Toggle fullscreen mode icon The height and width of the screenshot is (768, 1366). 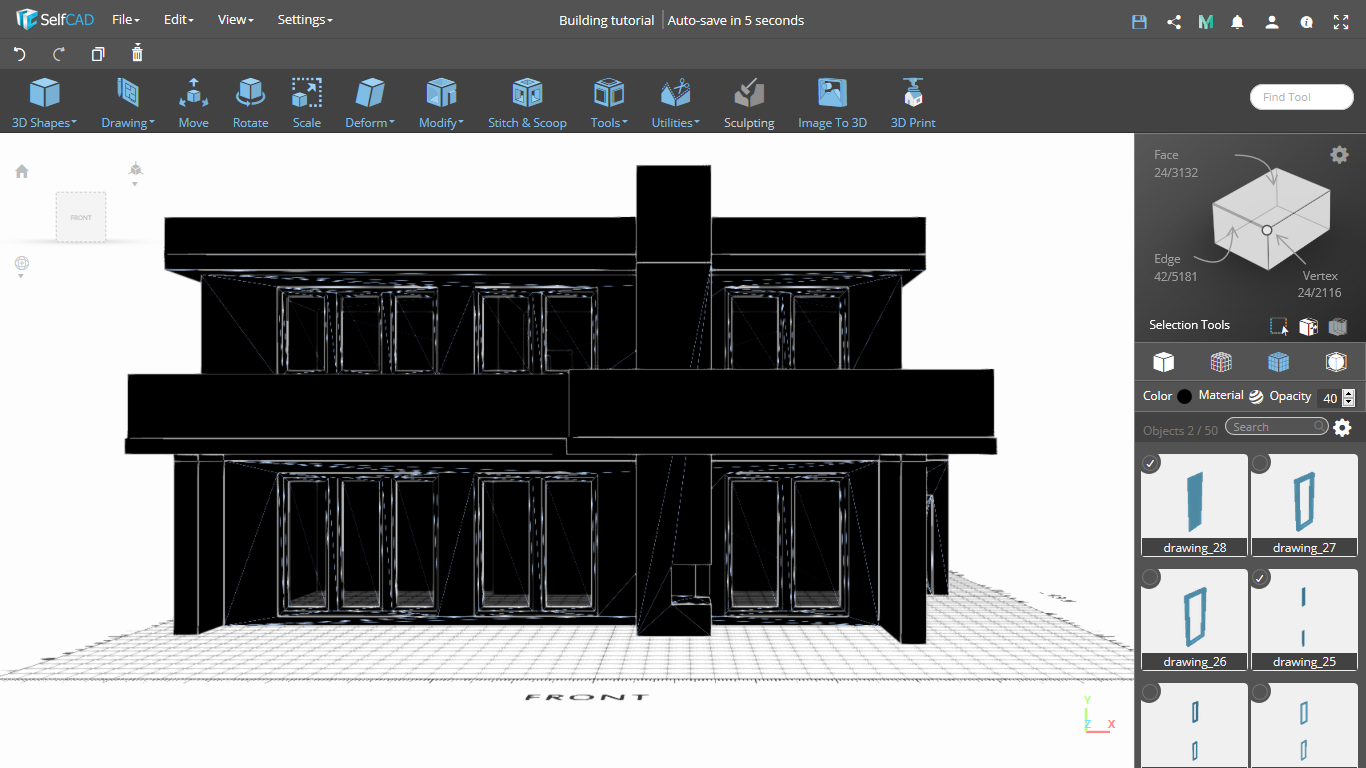1342,21
